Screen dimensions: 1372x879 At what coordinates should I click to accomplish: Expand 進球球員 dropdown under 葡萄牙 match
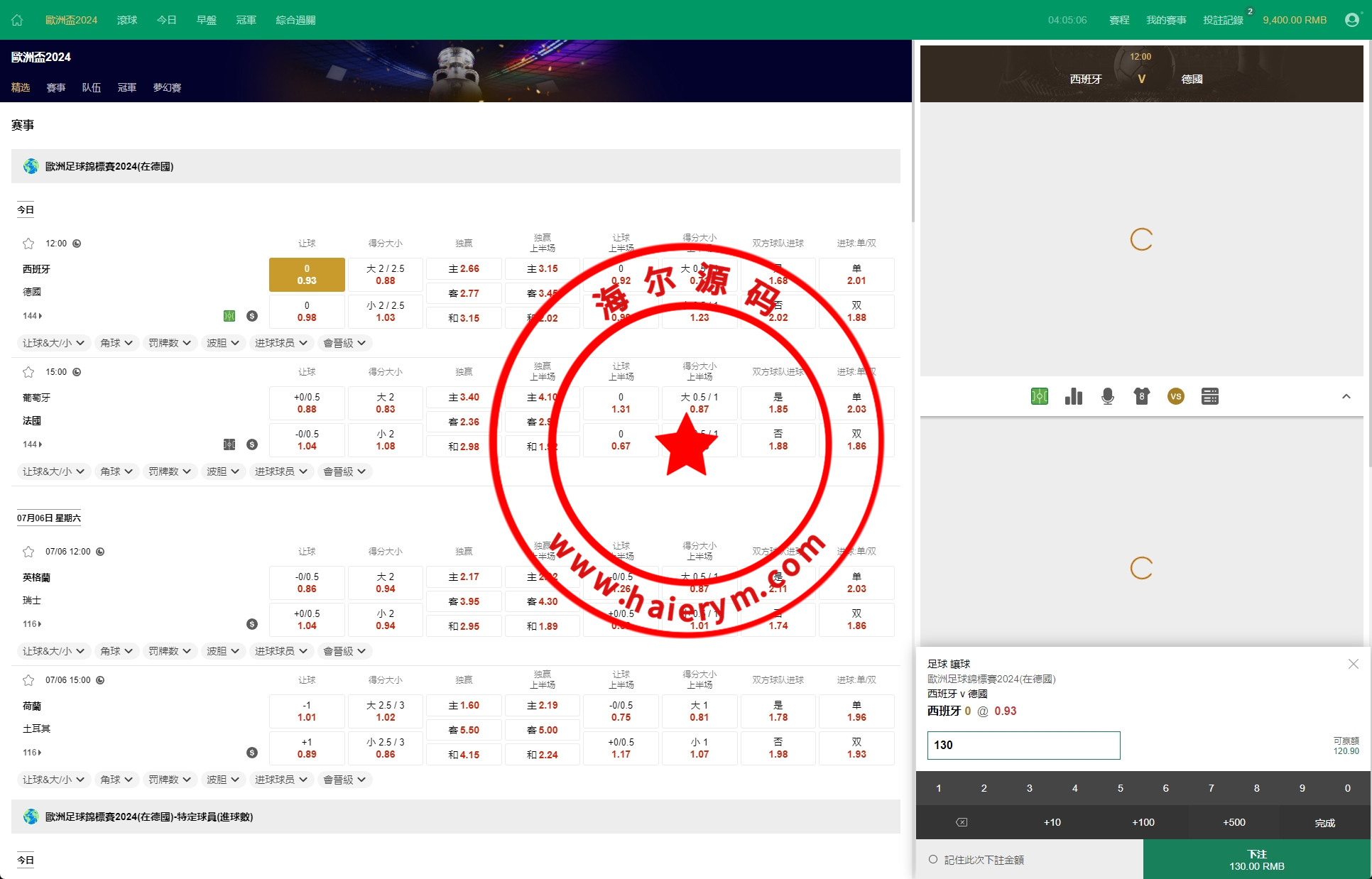pyautogui.click(x=281, y=471)
